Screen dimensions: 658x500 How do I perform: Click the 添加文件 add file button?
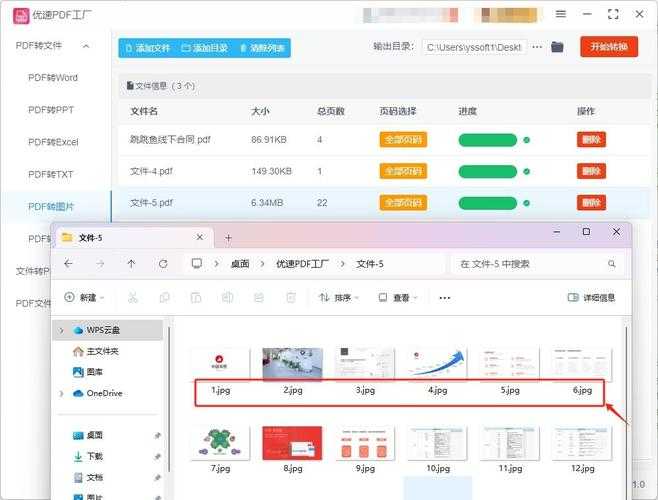[148, 48]
